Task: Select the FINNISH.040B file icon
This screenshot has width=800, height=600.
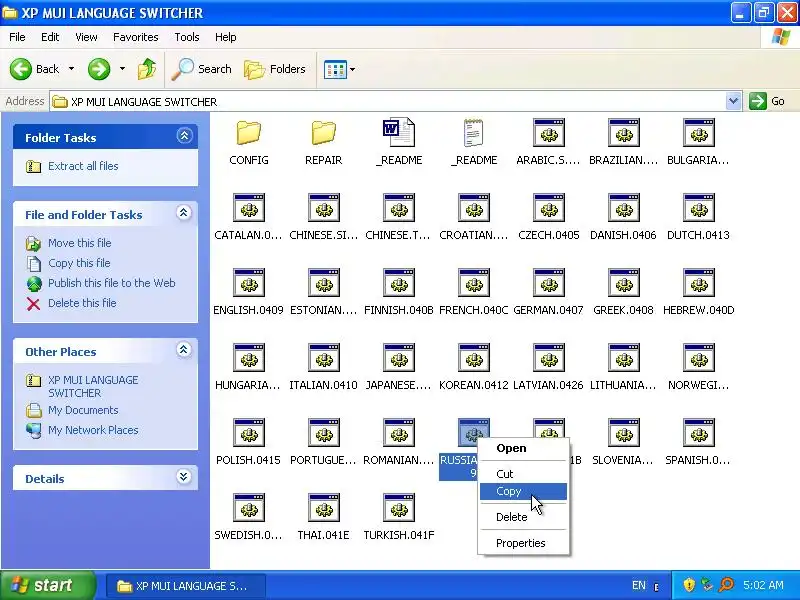Action: tap(398, 283)
